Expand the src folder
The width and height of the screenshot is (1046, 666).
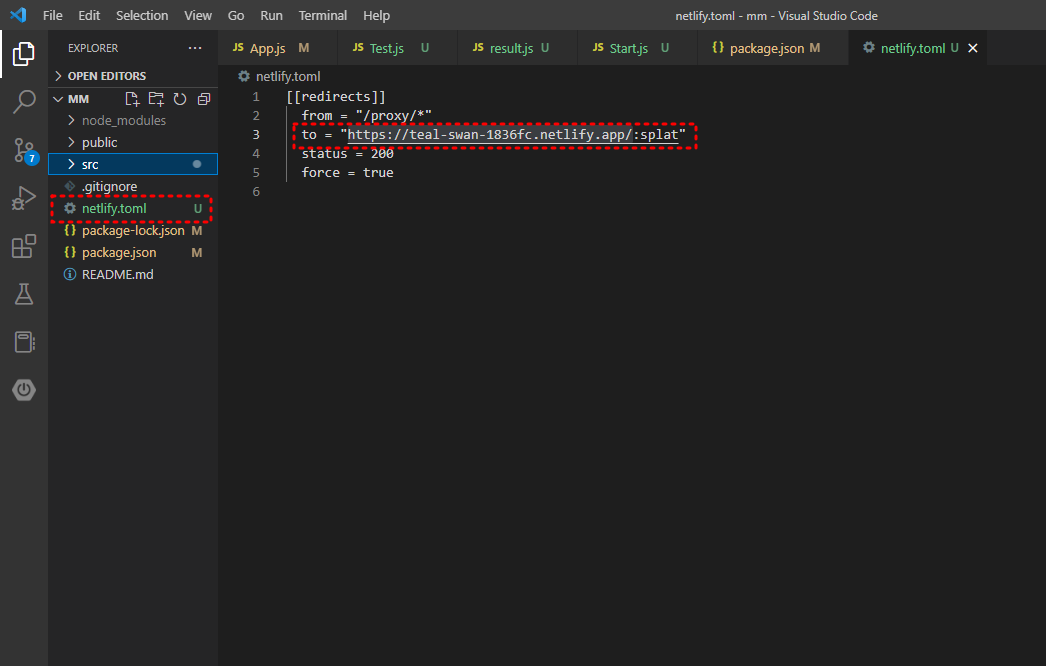133,164
